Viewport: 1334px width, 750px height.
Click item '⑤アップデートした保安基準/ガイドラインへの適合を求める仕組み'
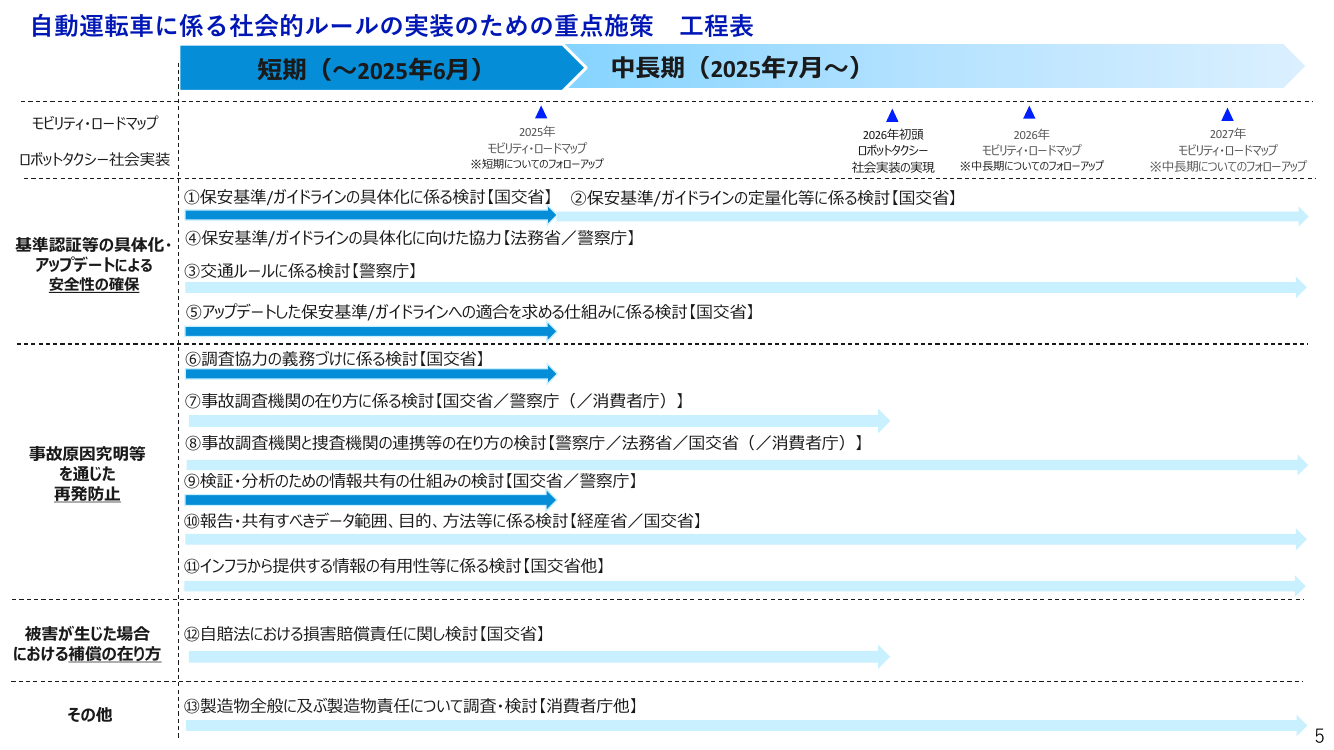469,312
